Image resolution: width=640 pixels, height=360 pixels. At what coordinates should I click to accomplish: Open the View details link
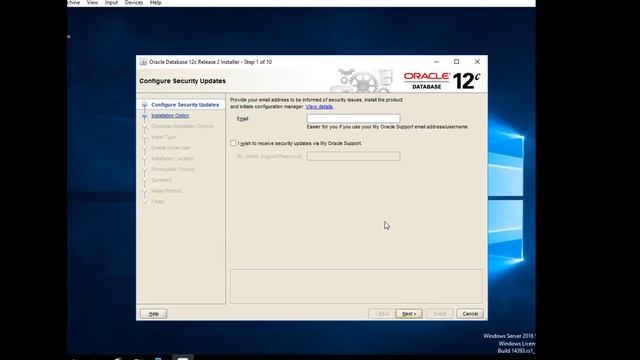pyautogui.click(x=319, y=107)
